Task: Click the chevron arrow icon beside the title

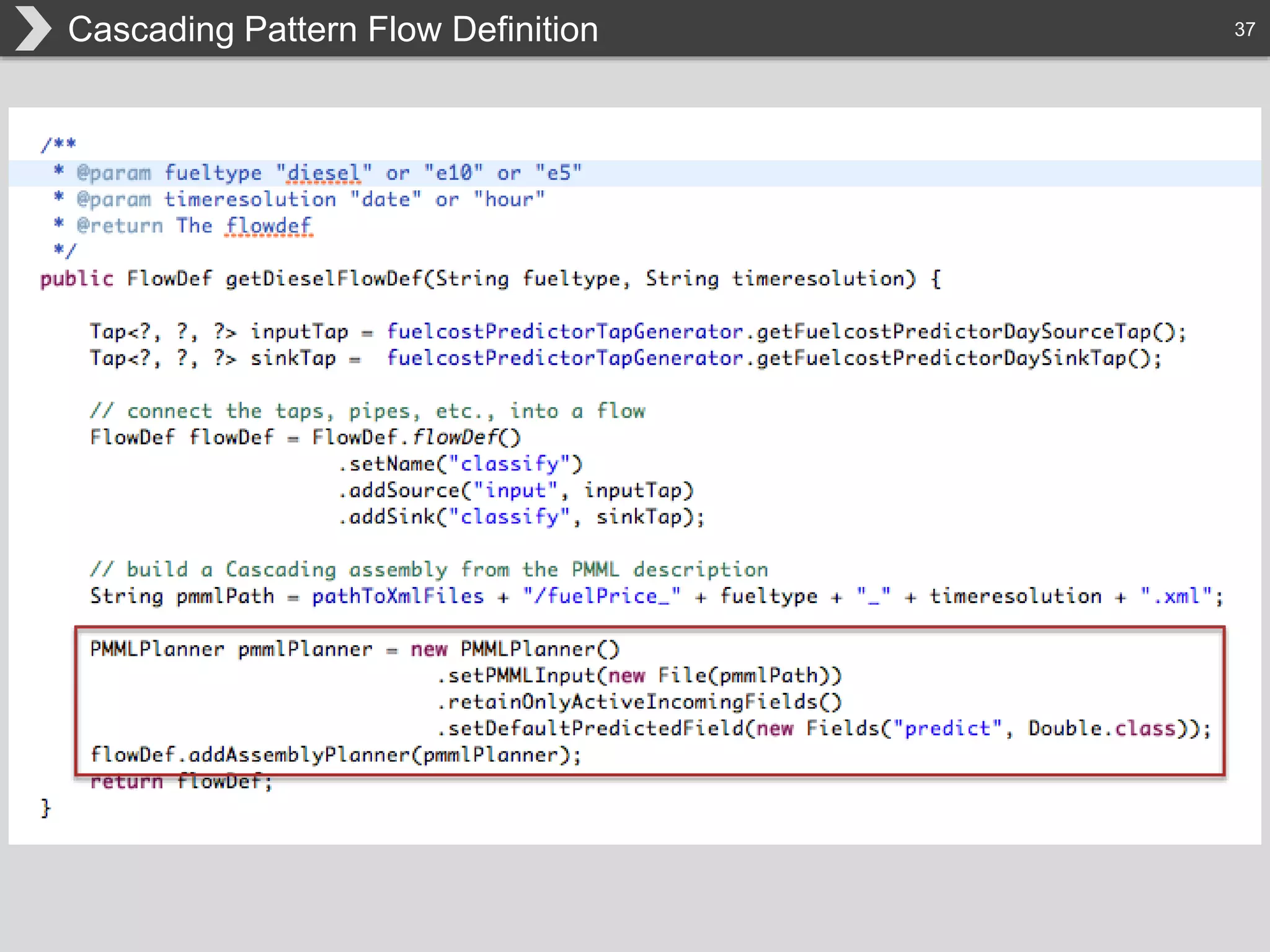Action: [x=33, y=29]
